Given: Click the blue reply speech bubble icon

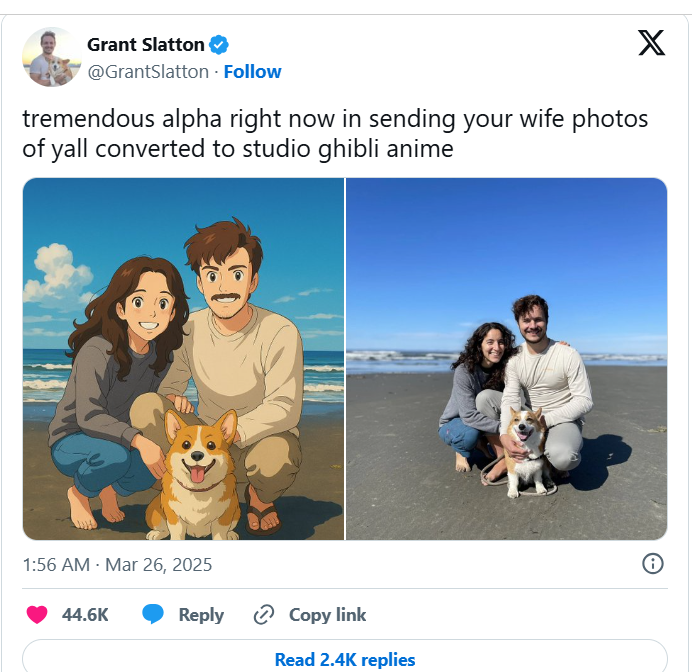Looking at the screenshot, I should point(153,614).
